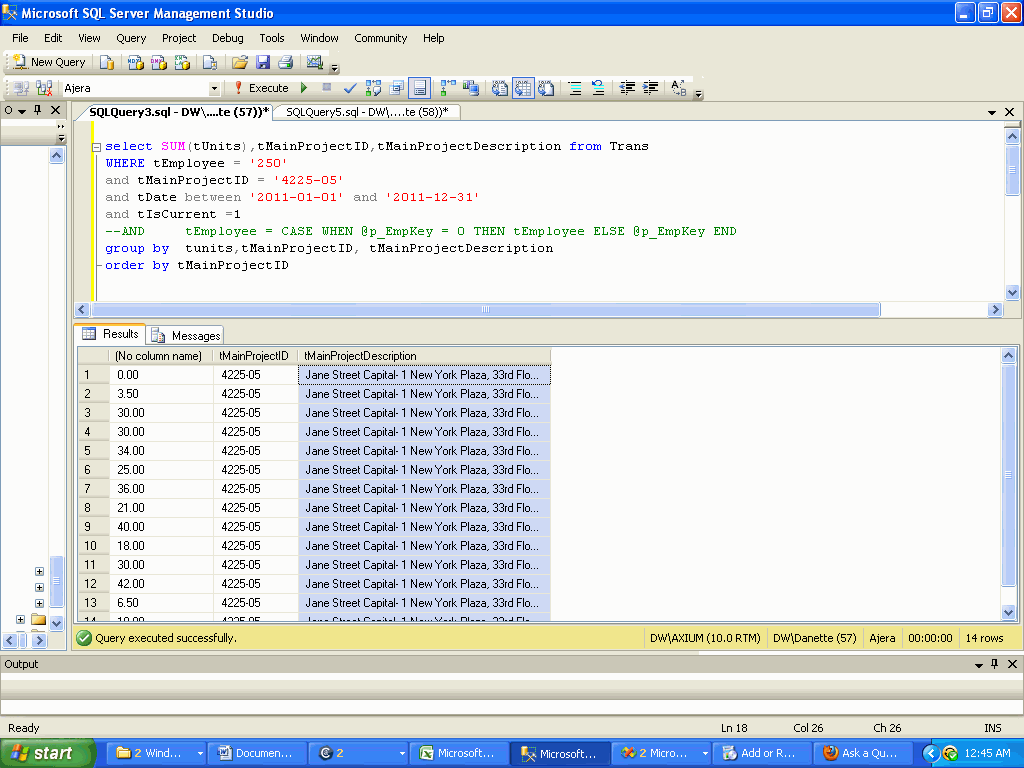Toggle the Results to Text output mode
The width and height of the screenshot is (1024, 768).
click(498, 88)
